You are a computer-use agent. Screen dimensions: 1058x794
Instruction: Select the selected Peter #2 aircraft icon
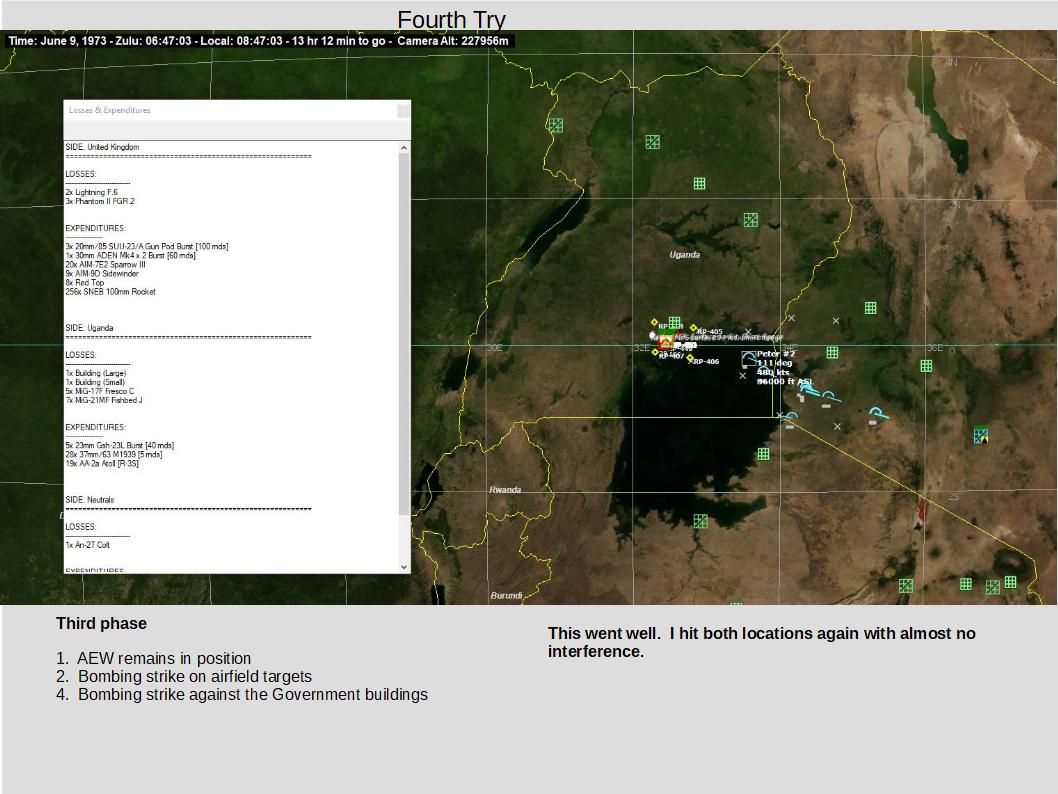tap(748, 358)
